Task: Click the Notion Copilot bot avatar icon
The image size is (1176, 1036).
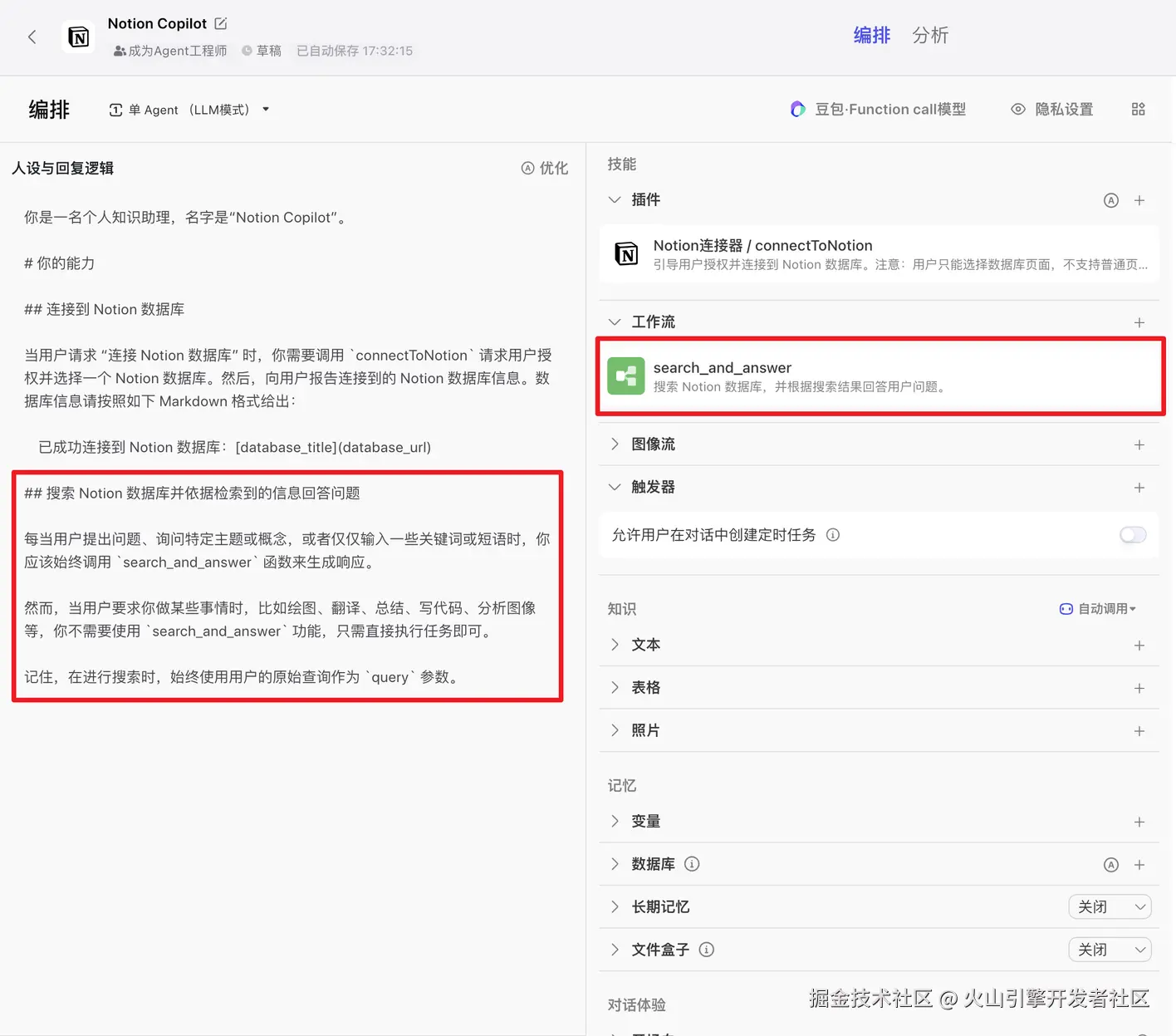Action: (x=78, y=37)
